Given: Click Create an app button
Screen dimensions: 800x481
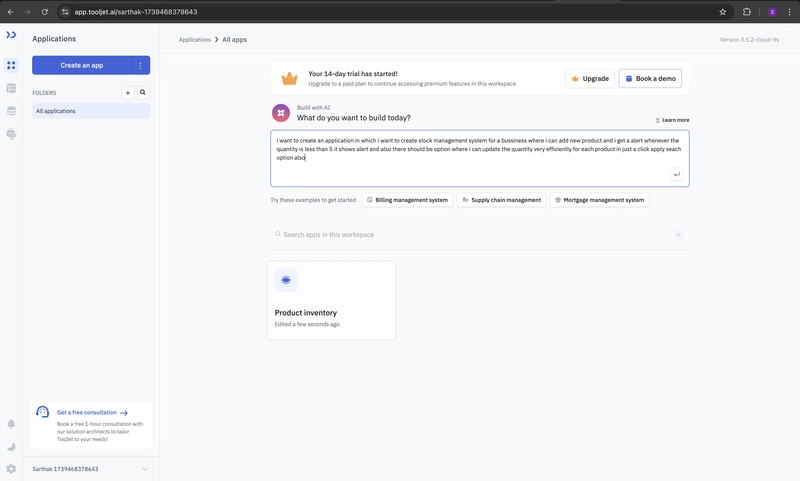Looking at the screenshot, I should 82,65.
